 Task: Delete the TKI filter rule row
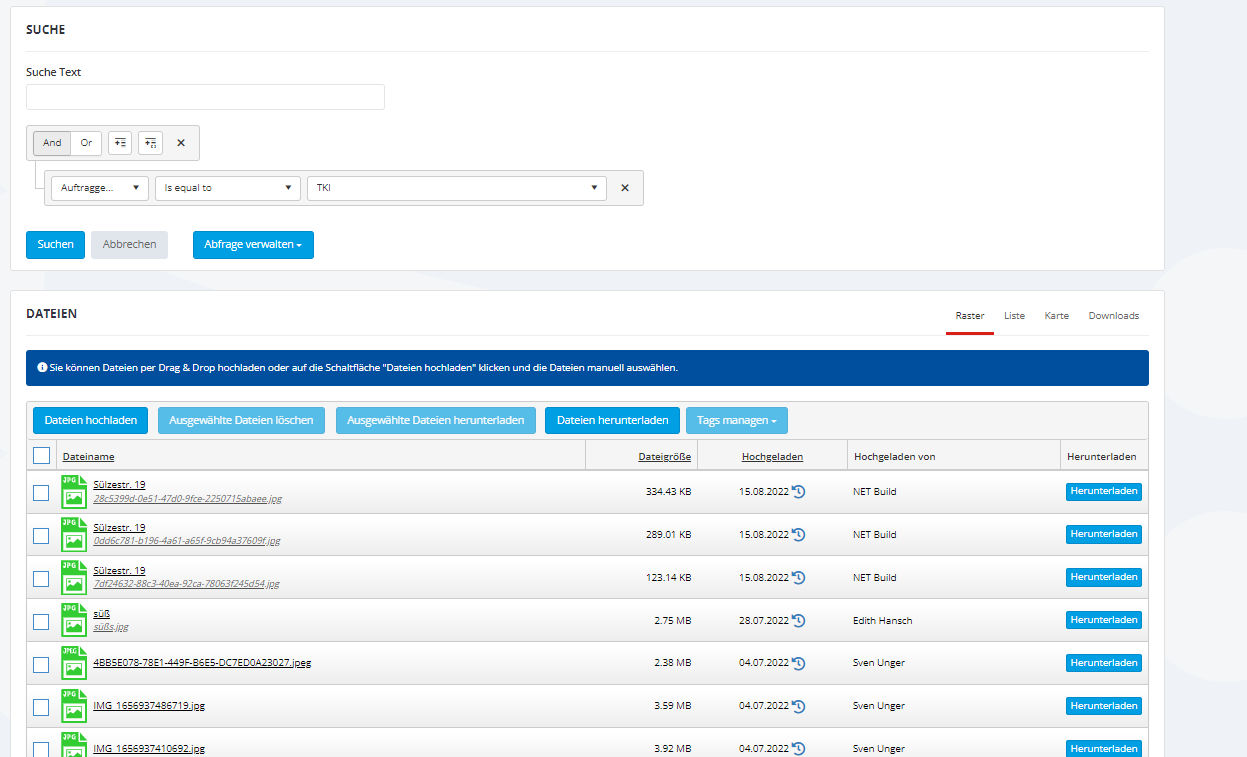point(625,188)
